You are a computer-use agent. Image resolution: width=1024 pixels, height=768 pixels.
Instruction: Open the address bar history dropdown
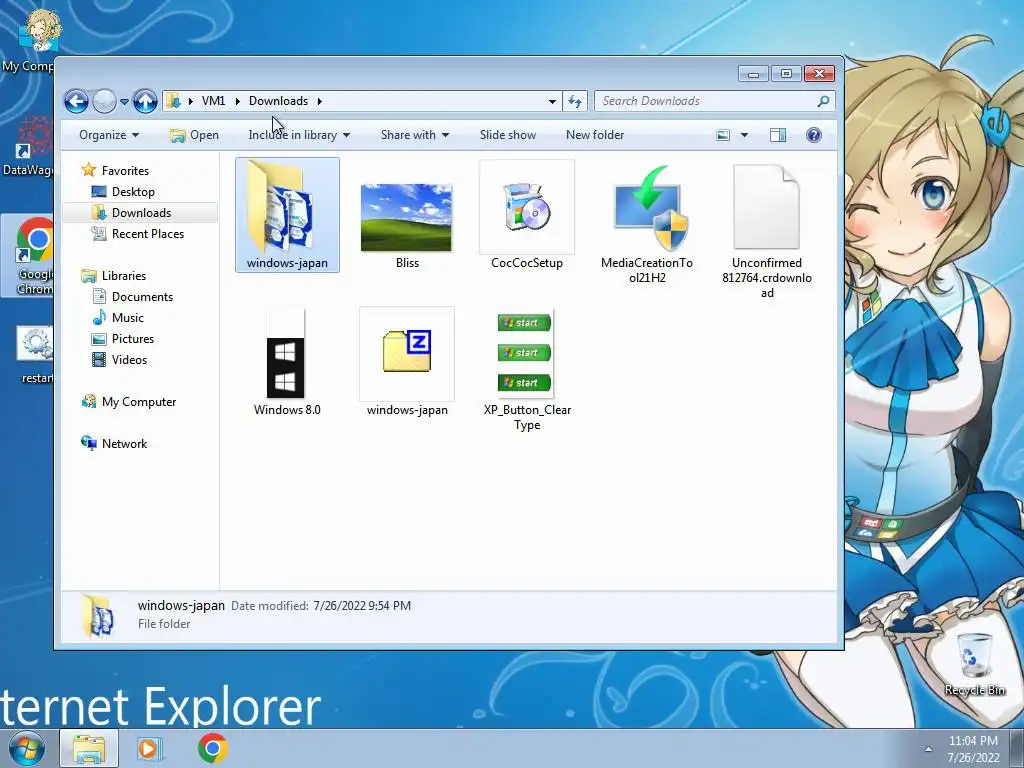(552, 101)
